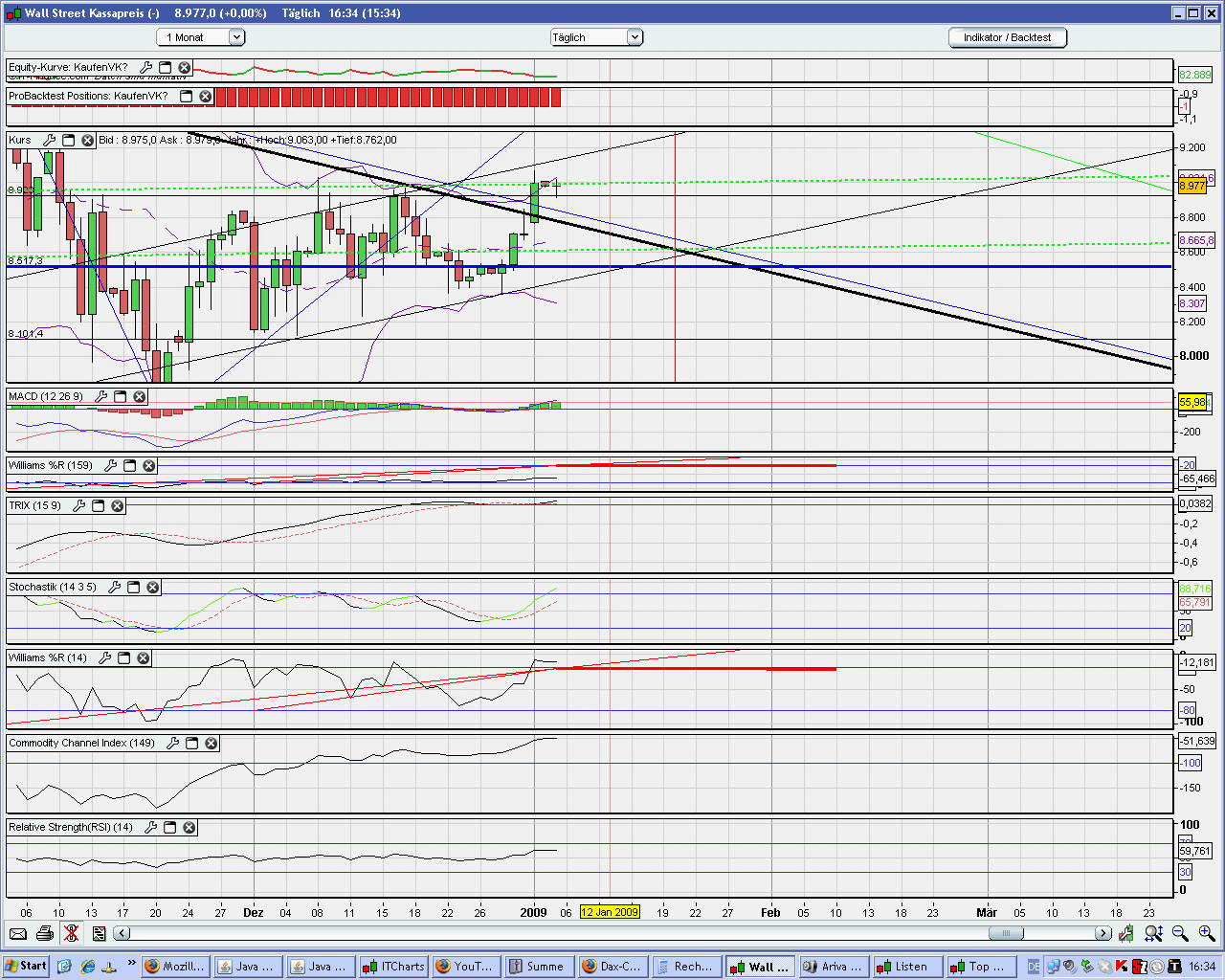Open Stochastik (14 3 5) wrench settings
The width and height of the screenshot is (1225, 980).
pyautogui.click(x=115, y=587)
